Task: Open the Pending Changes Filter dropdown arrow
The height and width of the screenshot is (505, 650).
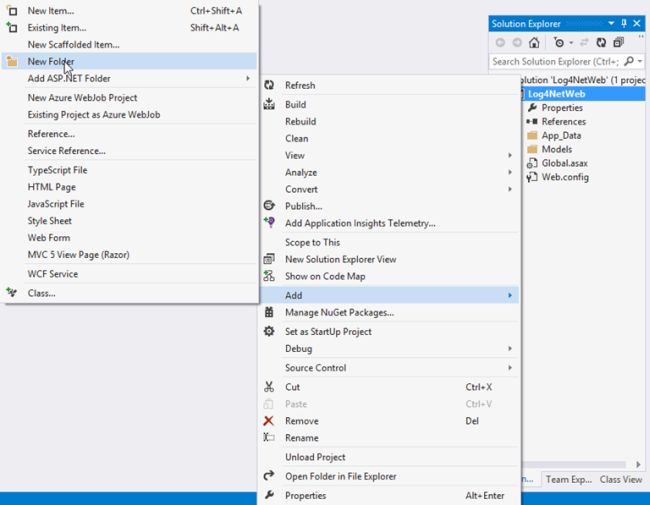Action: (571, 43)
